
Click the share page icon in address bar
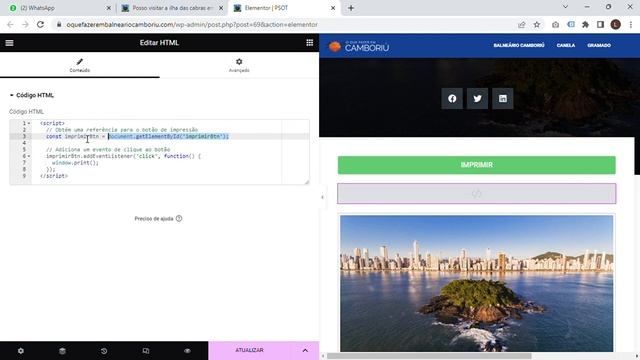pyautogui.click(x=521, y=24)
